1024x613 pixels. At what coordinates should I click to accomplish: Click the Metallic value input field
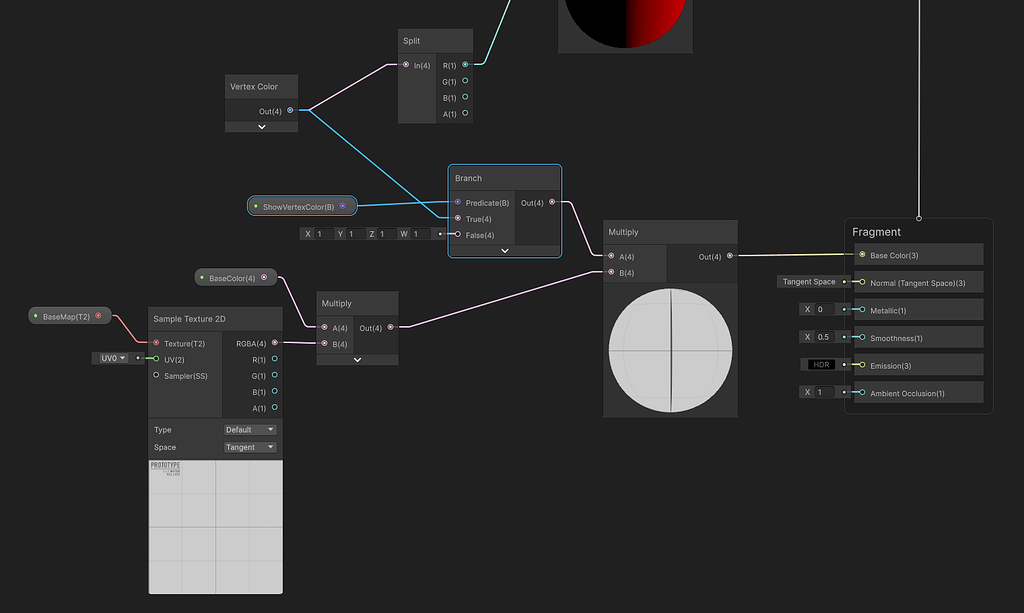point(823,309)
